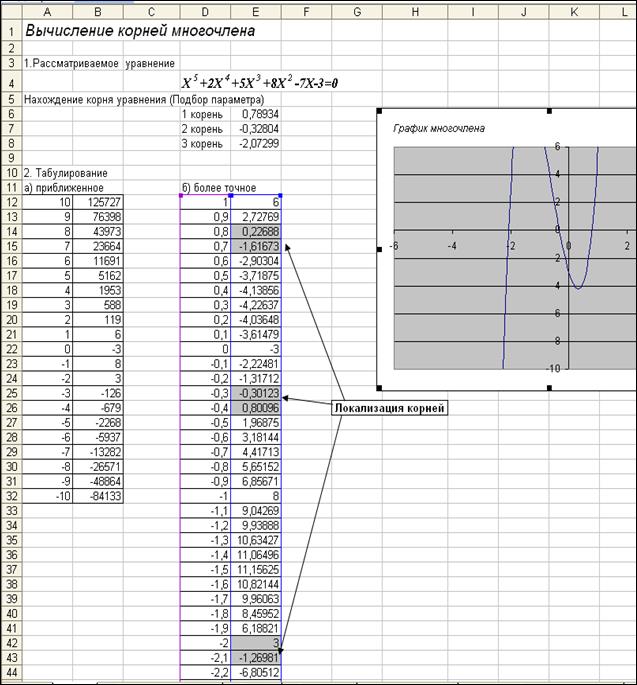Select cell with value -4,22637
The width and height of the screenshot is (637, 685).
pos(256,305)
